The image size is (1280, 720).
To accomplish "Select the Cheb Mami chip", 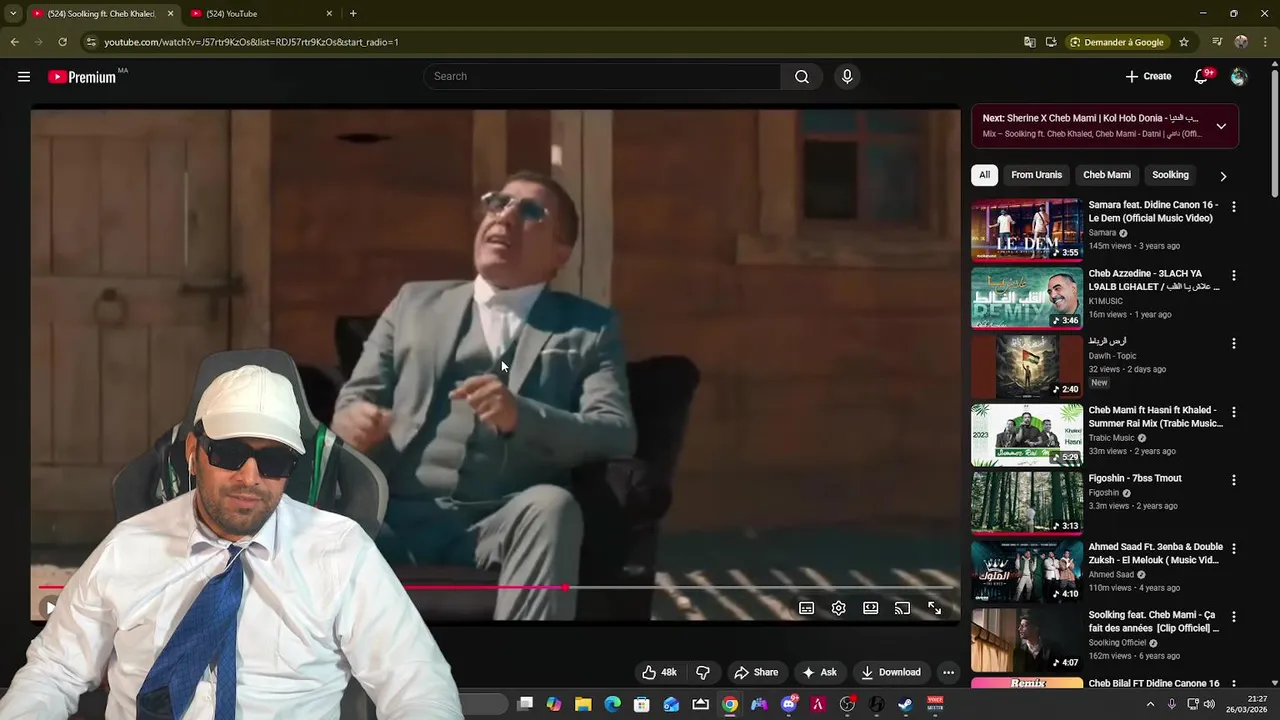I will (x=1107, y=175).
